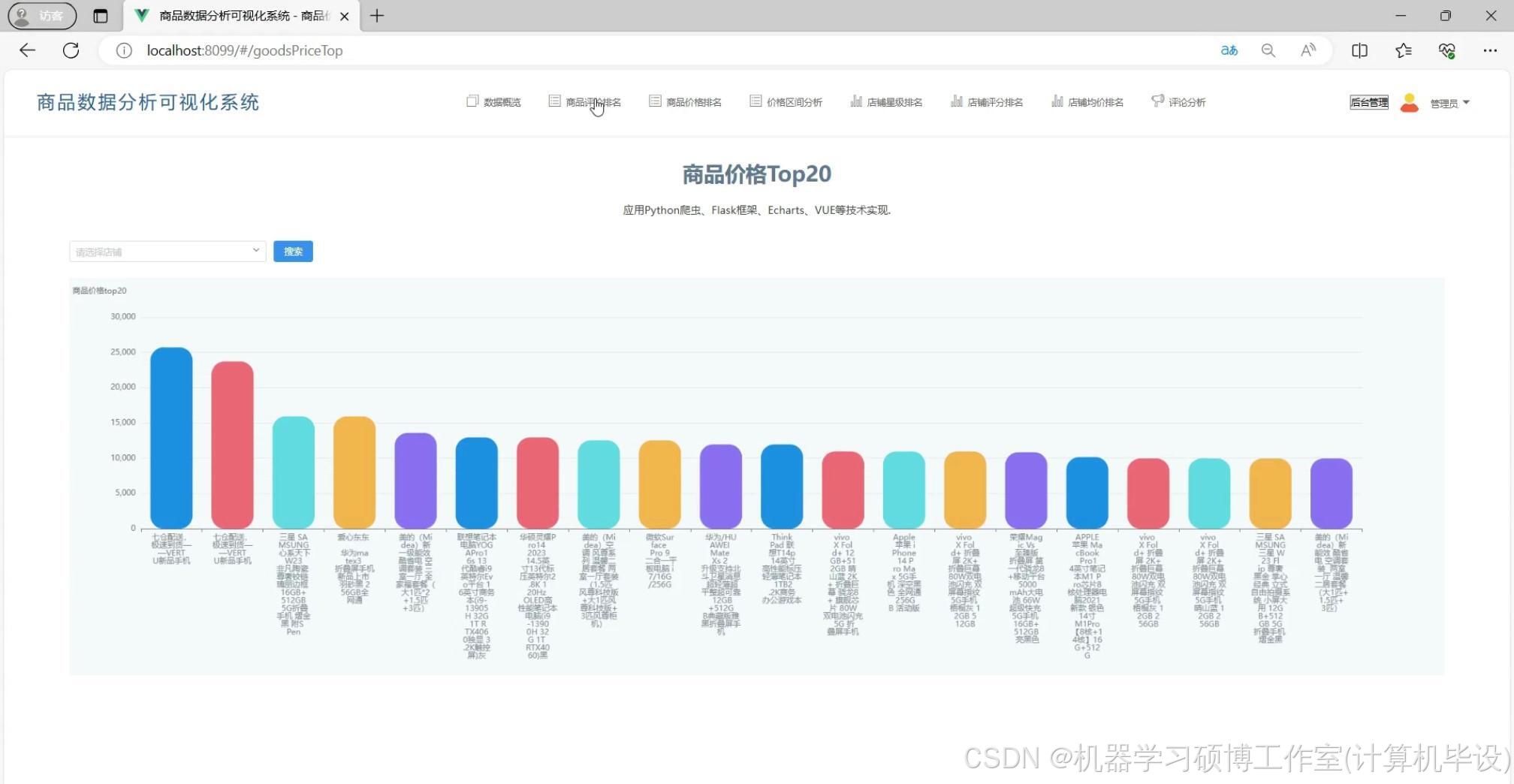
Task: Expand the 管理员 user dropdown
Action: click(1449, 103)
